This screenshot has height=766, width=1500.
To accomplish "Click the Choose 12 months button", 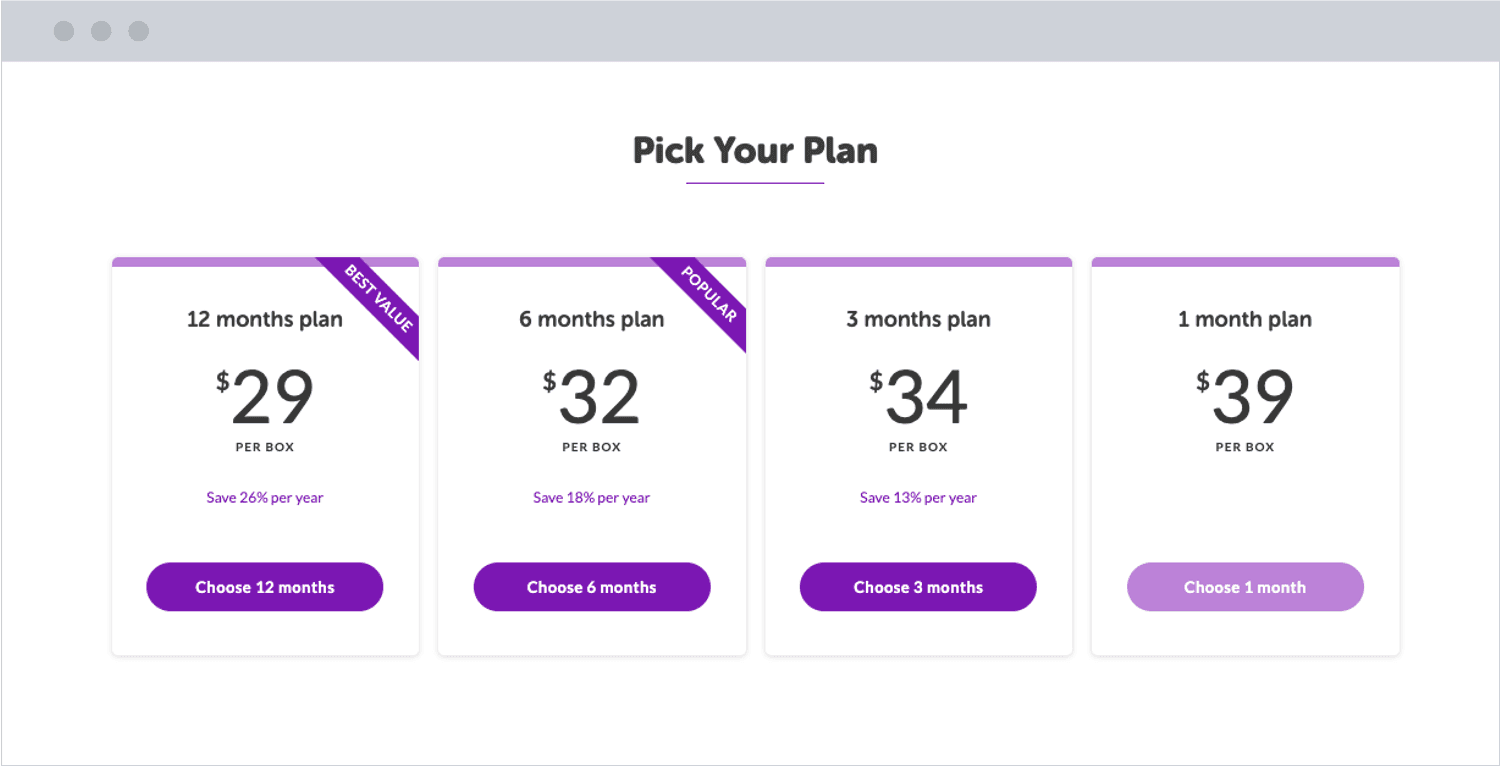I will click(264, 587).
